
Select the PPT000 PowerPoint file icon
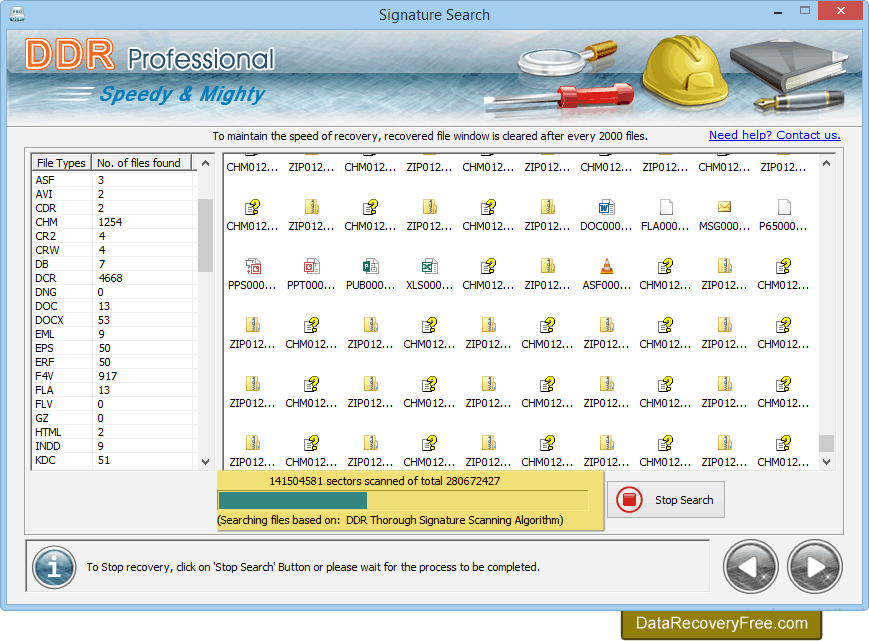[x=311, y=266]
